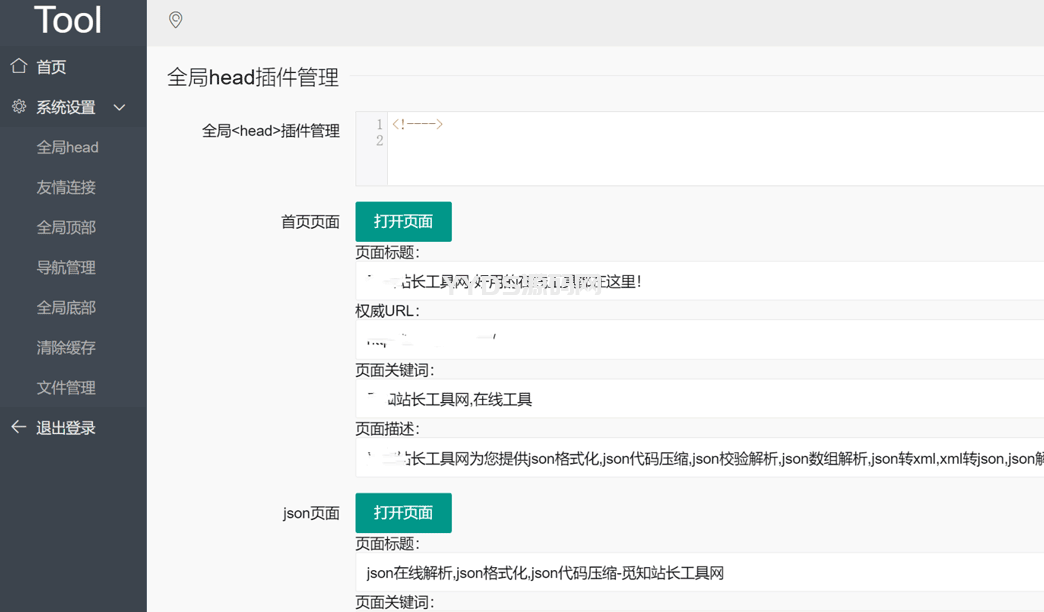This screenshot has height=612, width=1044.
Task: Click 打开页面 button for json页面
Action: coord(403,512)
